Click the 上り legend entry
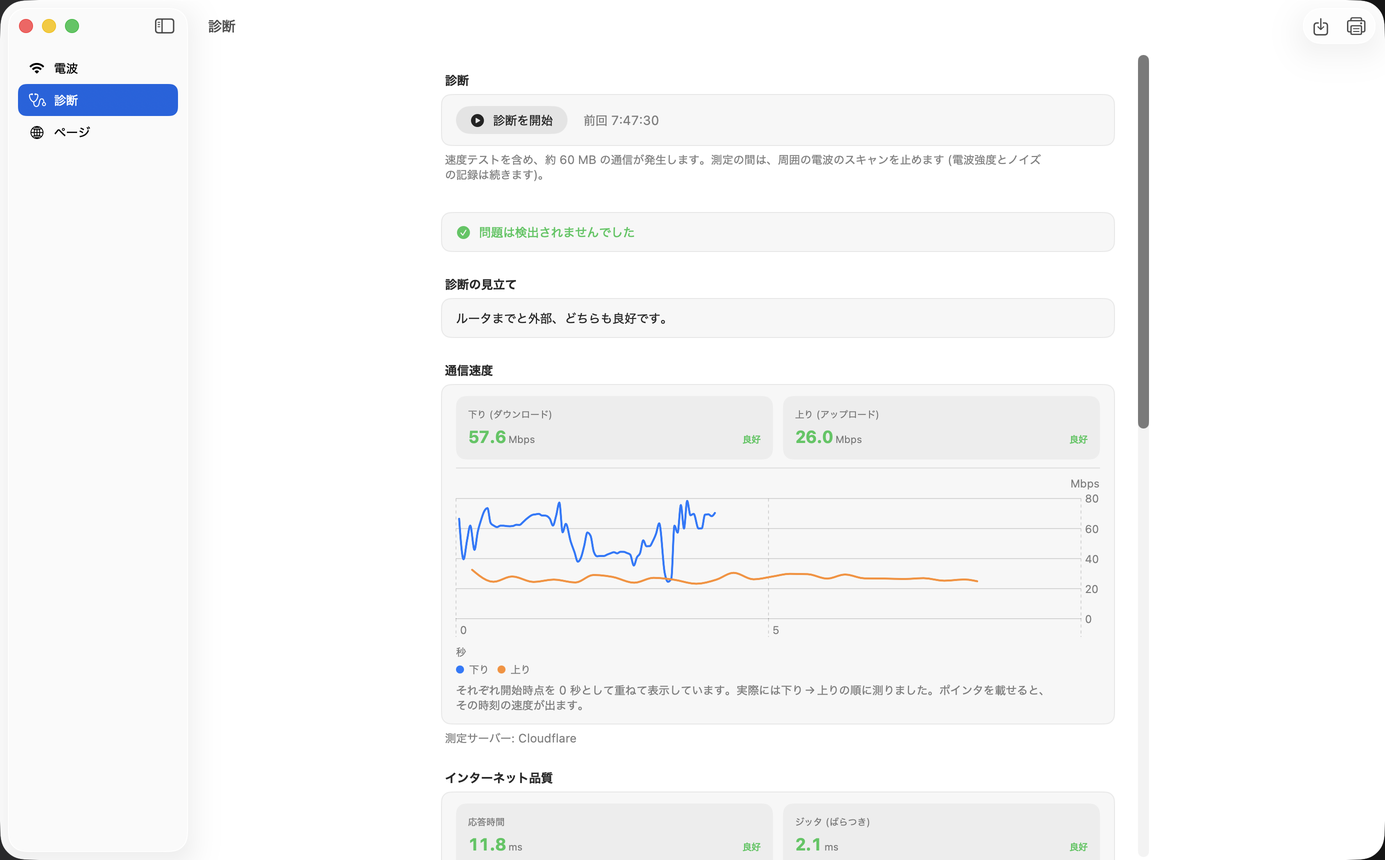Screen dimensions: 1385x860 tap(514, 669)
